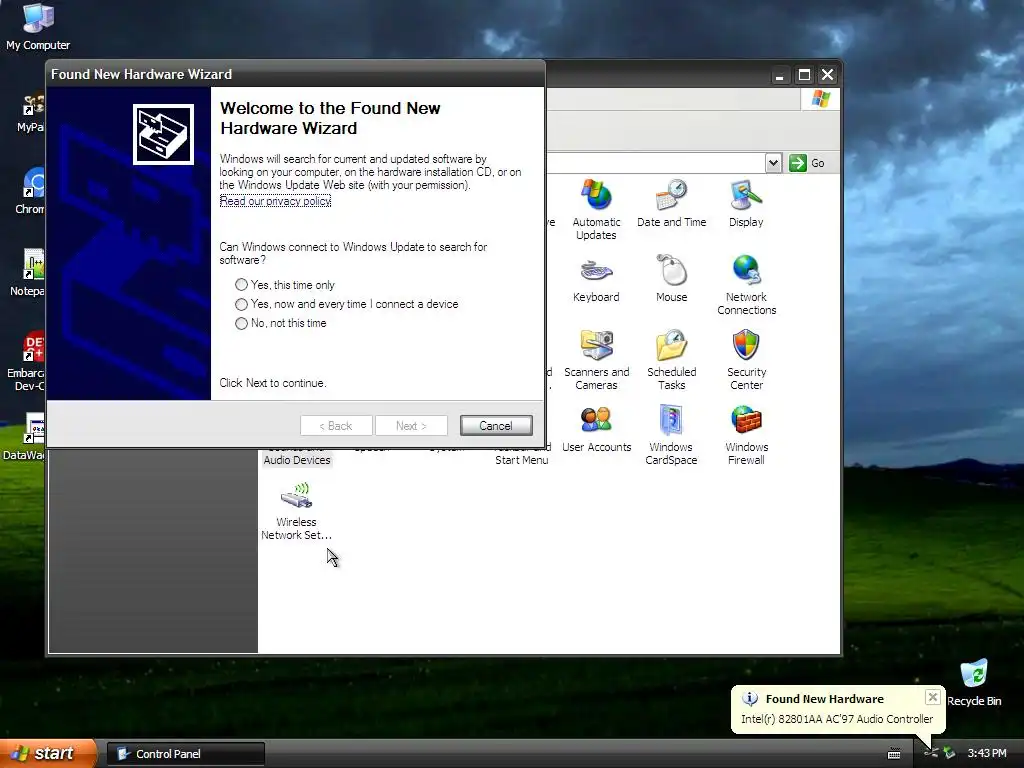Open Windows CardSpace icon
This screenshot has width=1024, height=768.
coord(671,435)
